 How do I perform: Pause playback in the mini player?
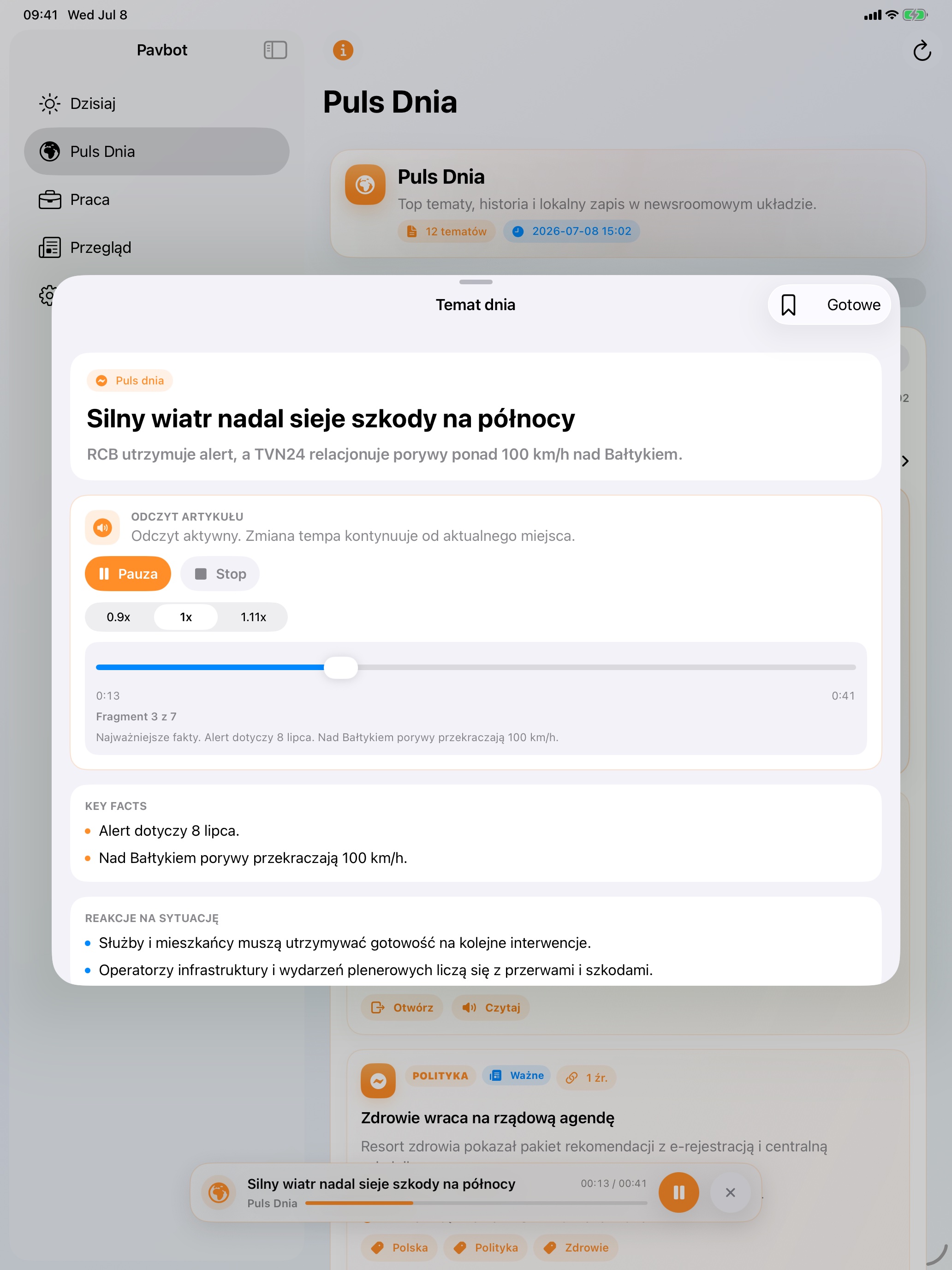coord(679,1192)
